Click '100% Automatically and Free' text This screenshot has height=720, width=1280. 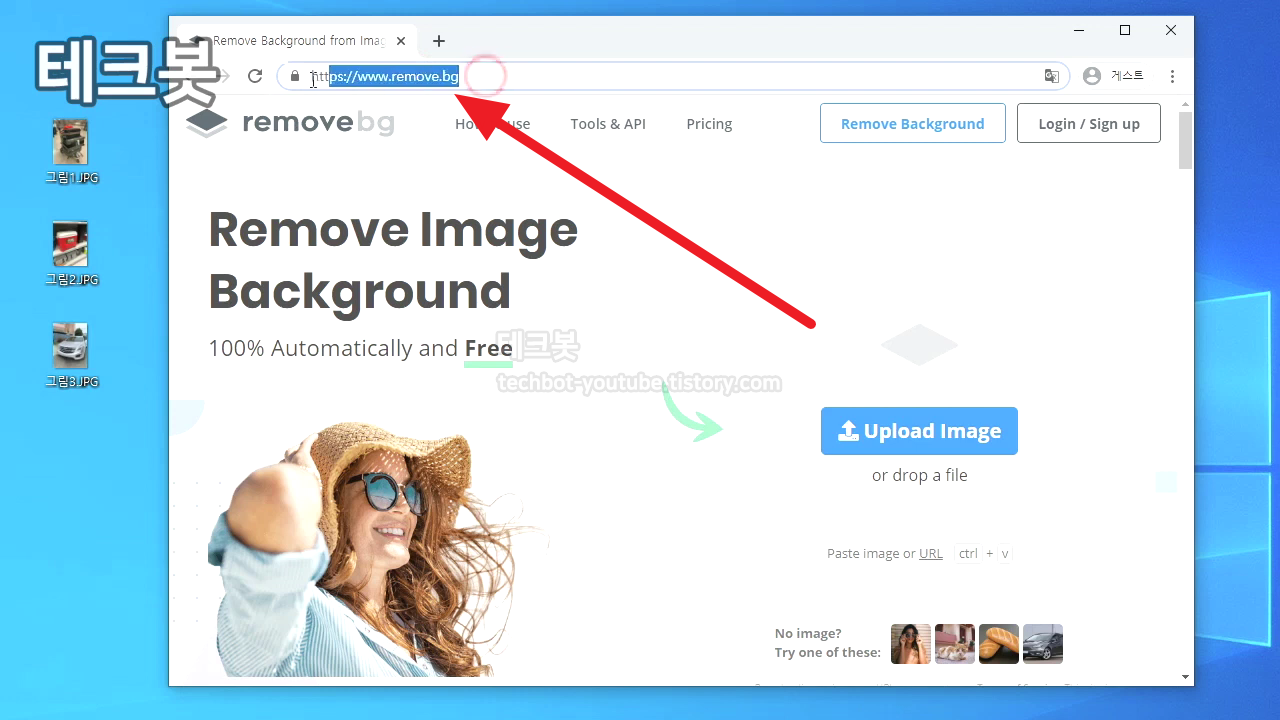click(x=360, y=348)
